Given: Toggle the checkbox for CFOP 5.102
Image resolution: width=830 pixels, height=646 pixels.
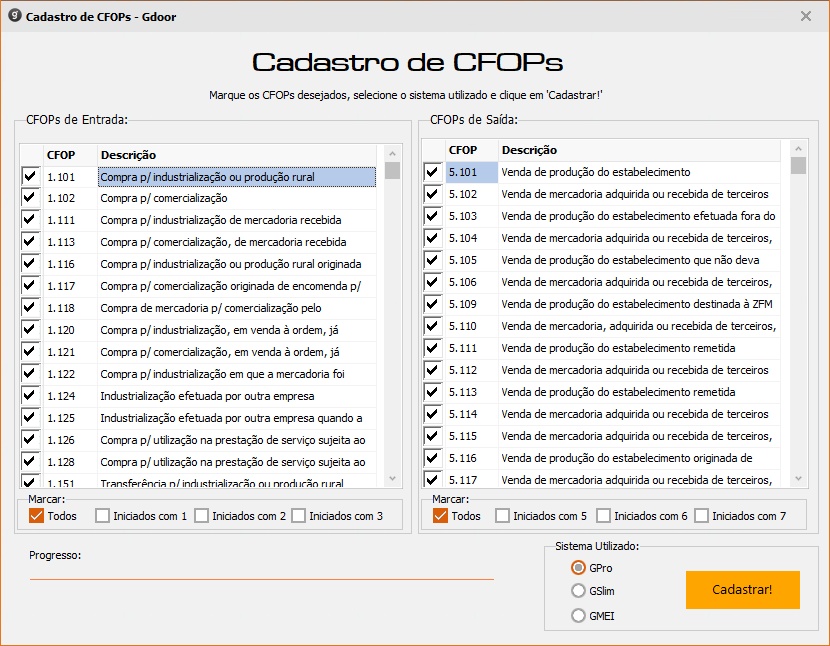Looking at the screenshot, I should pos(432,194).
